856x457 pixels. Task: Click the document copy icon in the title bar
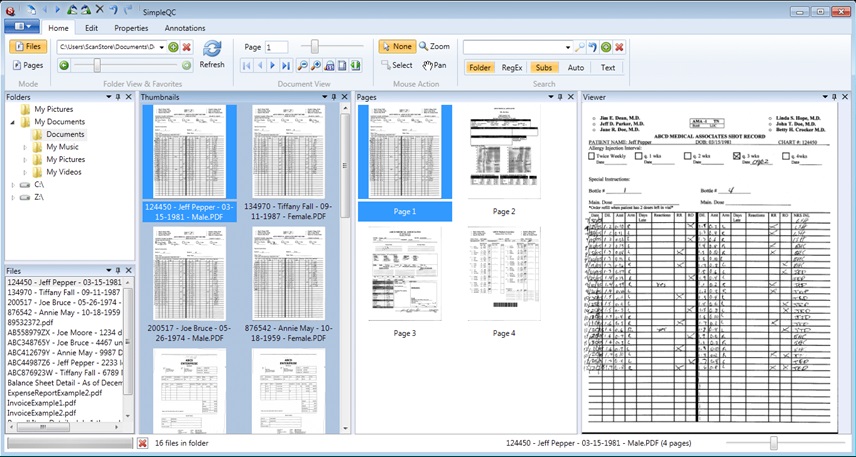point(32,9)
